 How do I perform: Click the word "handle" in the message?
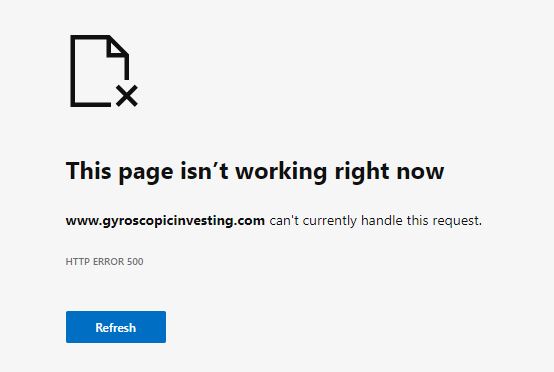[382, 220]
